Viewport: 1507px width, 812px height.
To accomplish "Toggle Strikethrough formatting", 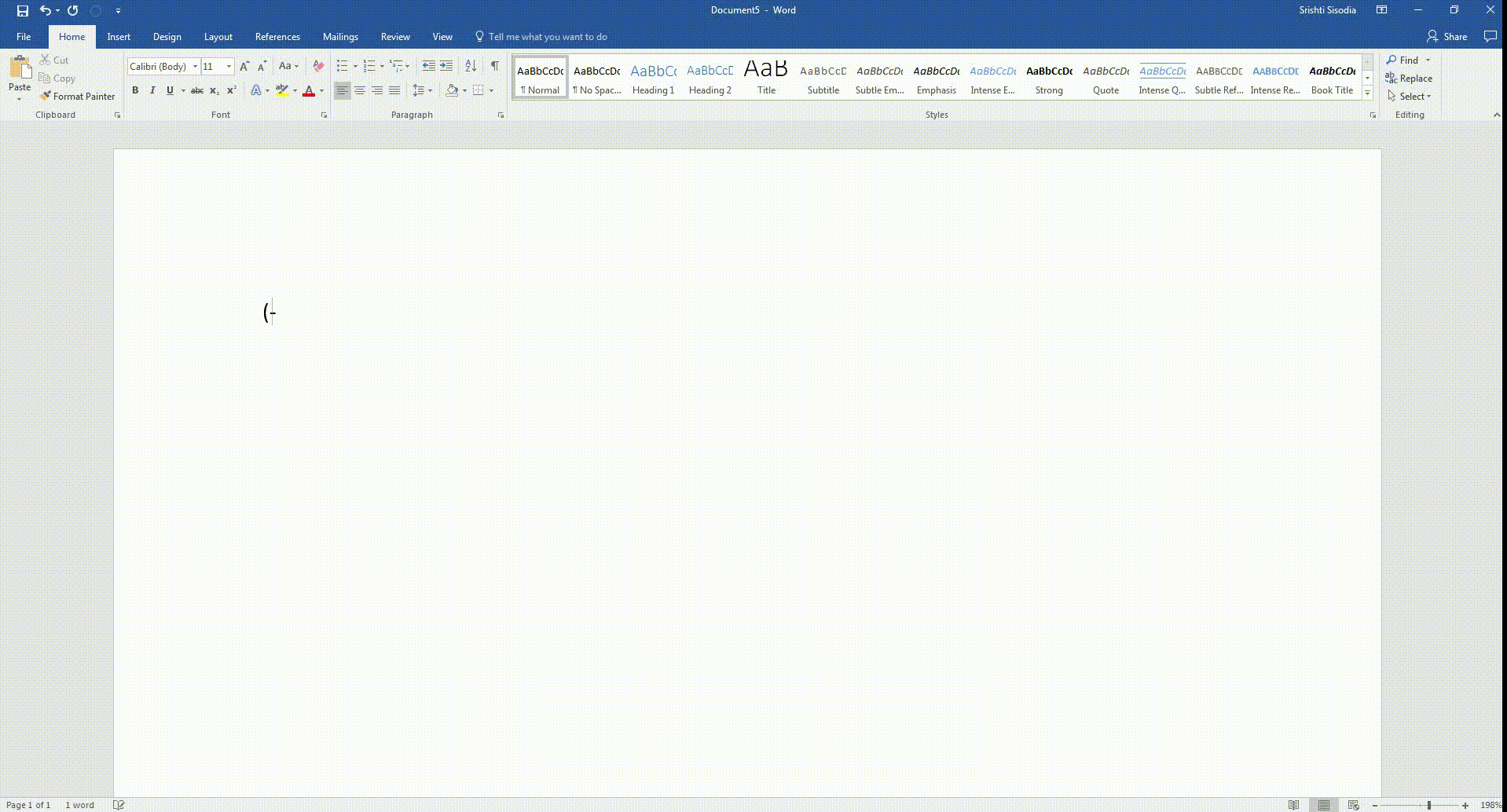I will (x=197, y=91).
